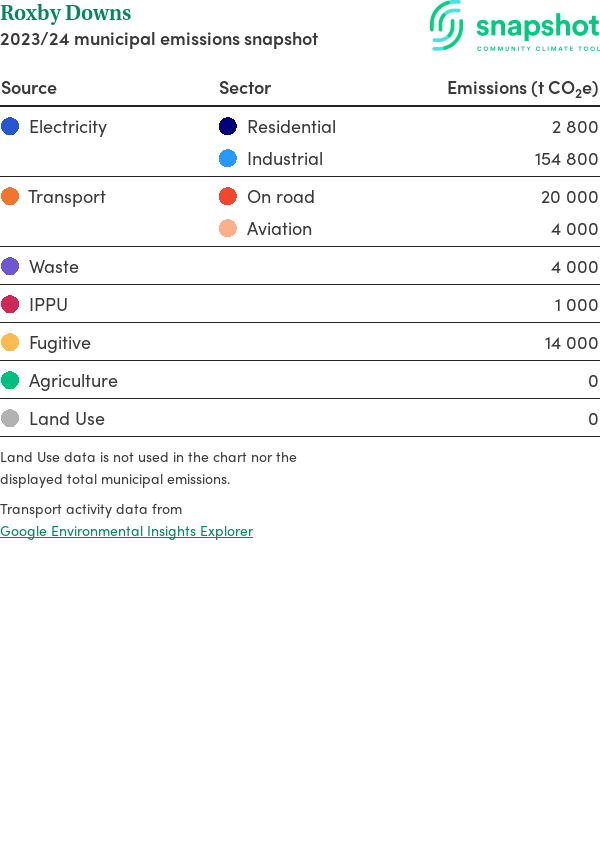Click the Snapshot climate tool logo
600x850 pixels.
tap(514, 27)
